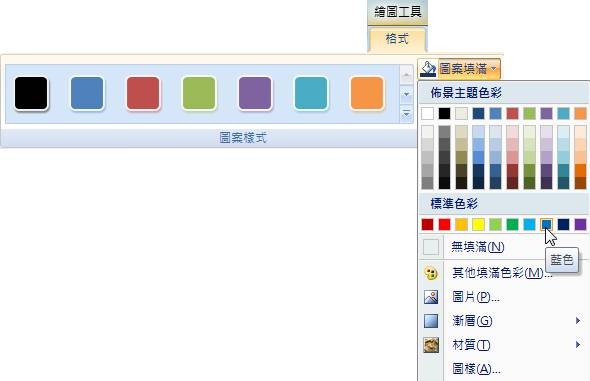Pick purple theme color in top row

click(546, 113)
